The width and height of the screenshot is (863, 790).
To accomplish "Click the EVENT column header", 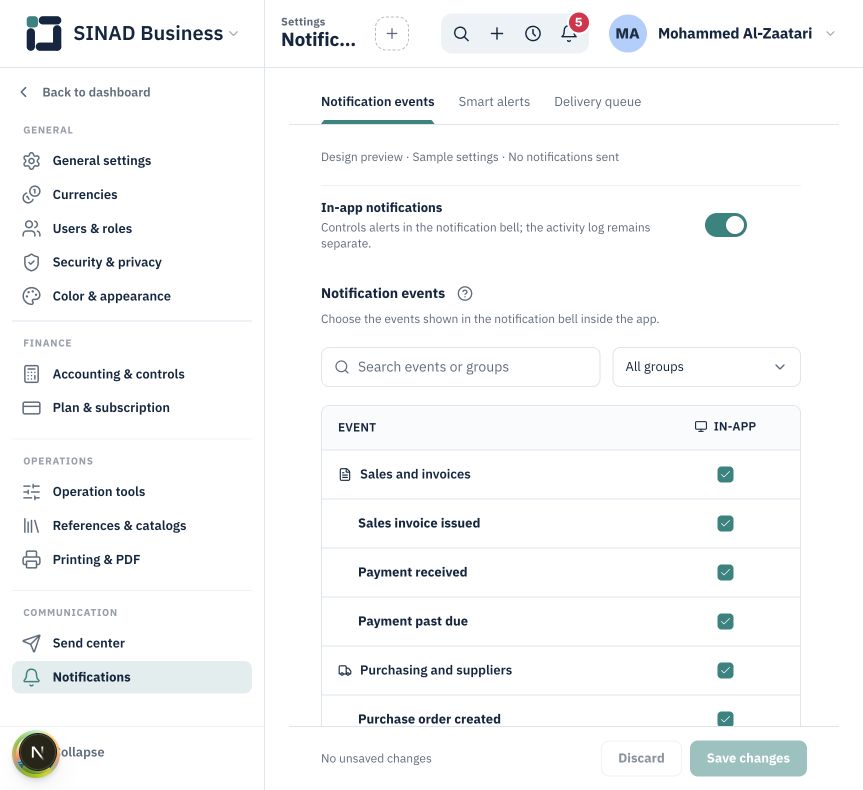I will (x=357, y=428).
